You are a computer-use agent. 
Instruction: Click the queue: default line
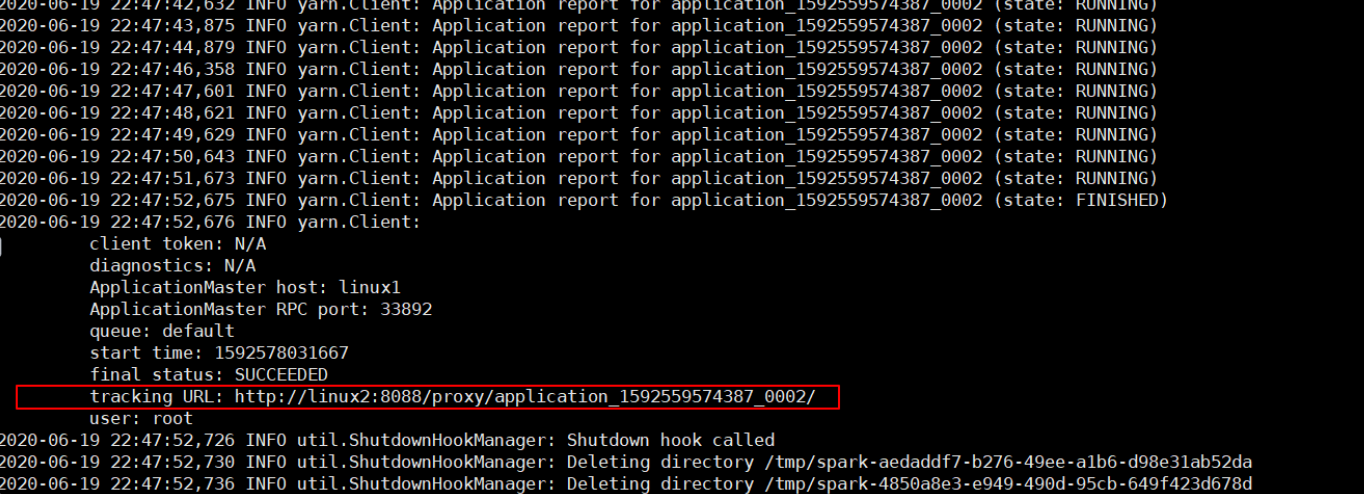point(162,331)
